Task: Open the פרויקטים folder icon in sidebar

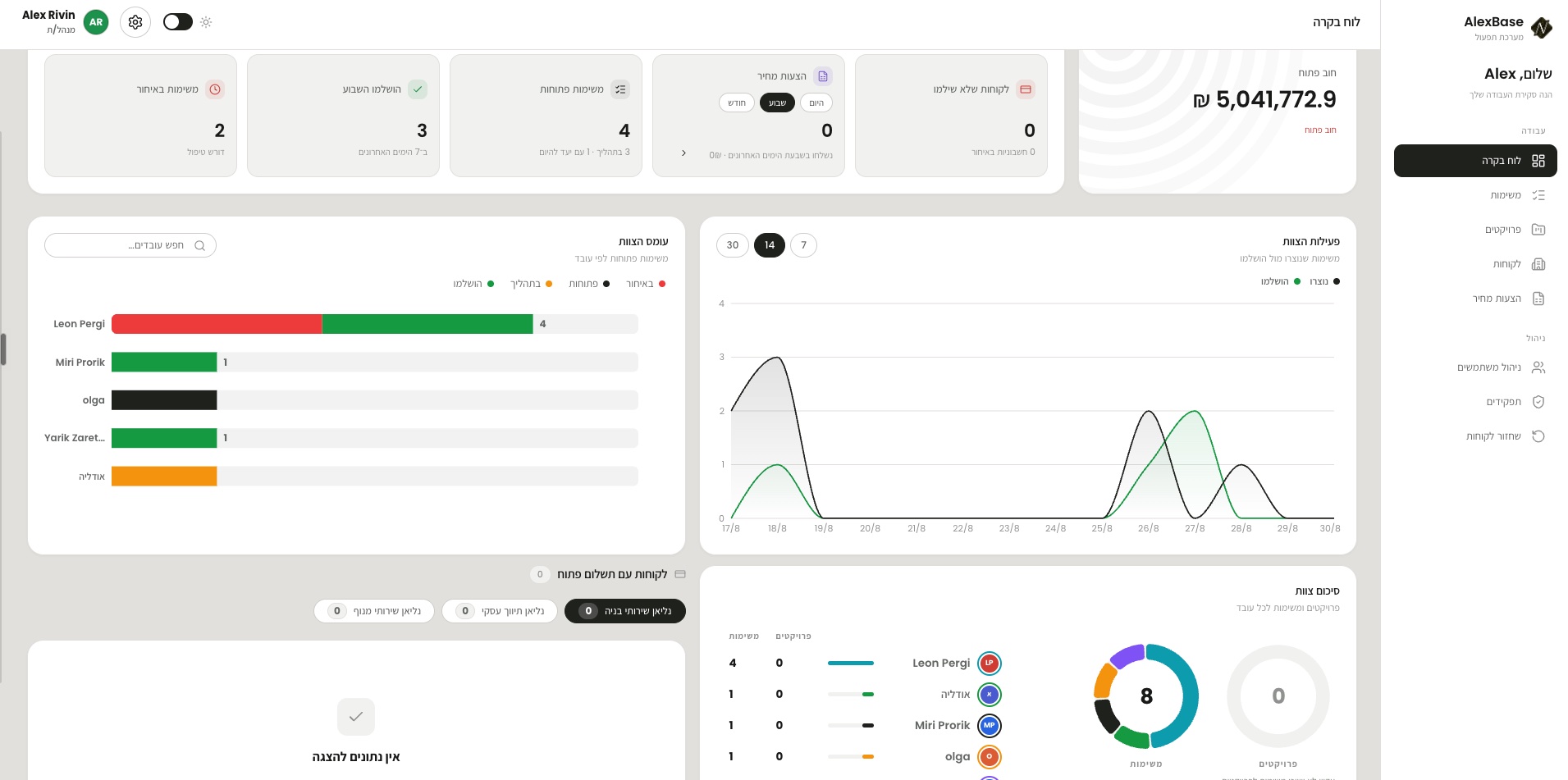Action: click(1538, 230)
